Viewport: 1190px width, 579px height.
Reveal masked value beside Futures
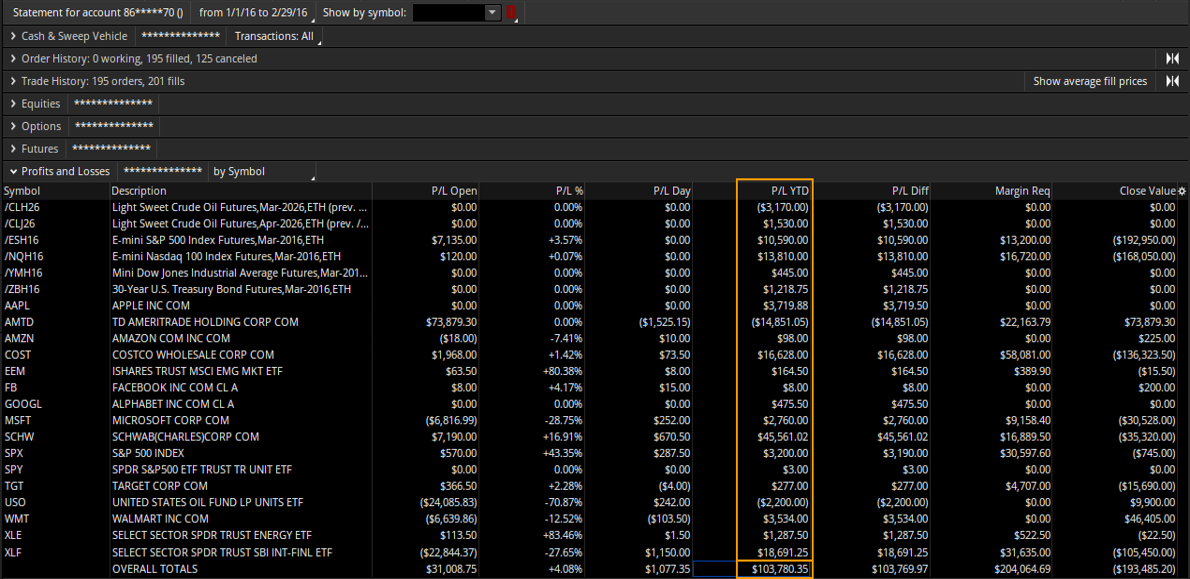coord(111,149)
